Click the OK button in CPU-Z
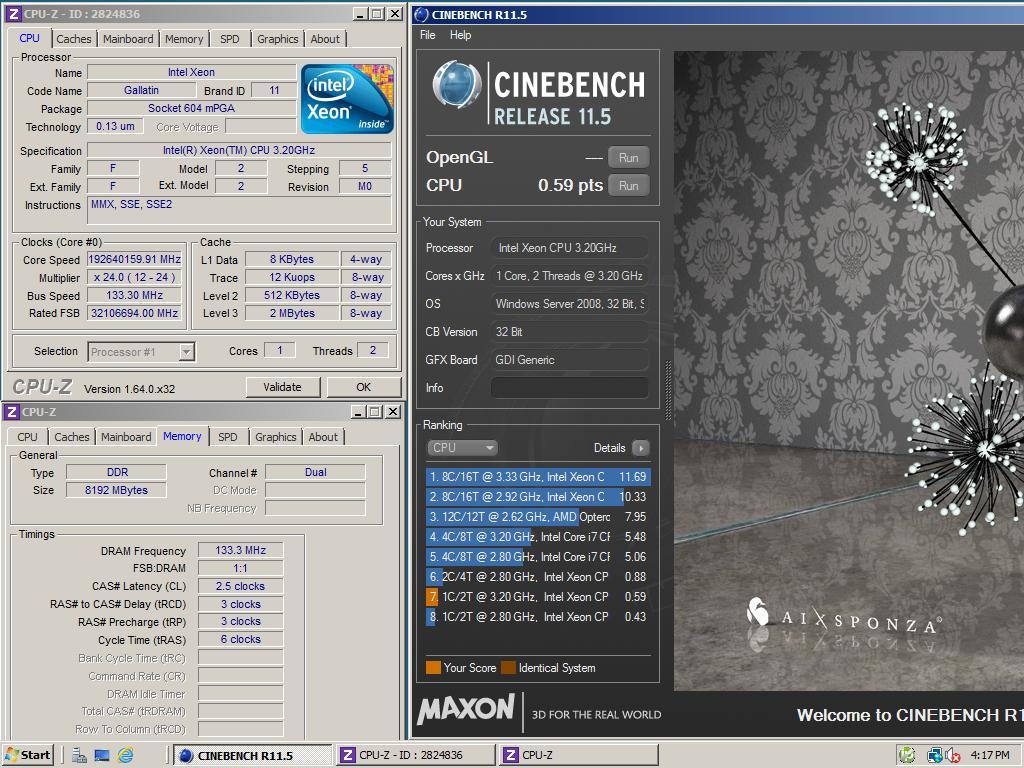The height and width of the screenshot is (768, 1024). pyautogui.click(x=364, y=387)
